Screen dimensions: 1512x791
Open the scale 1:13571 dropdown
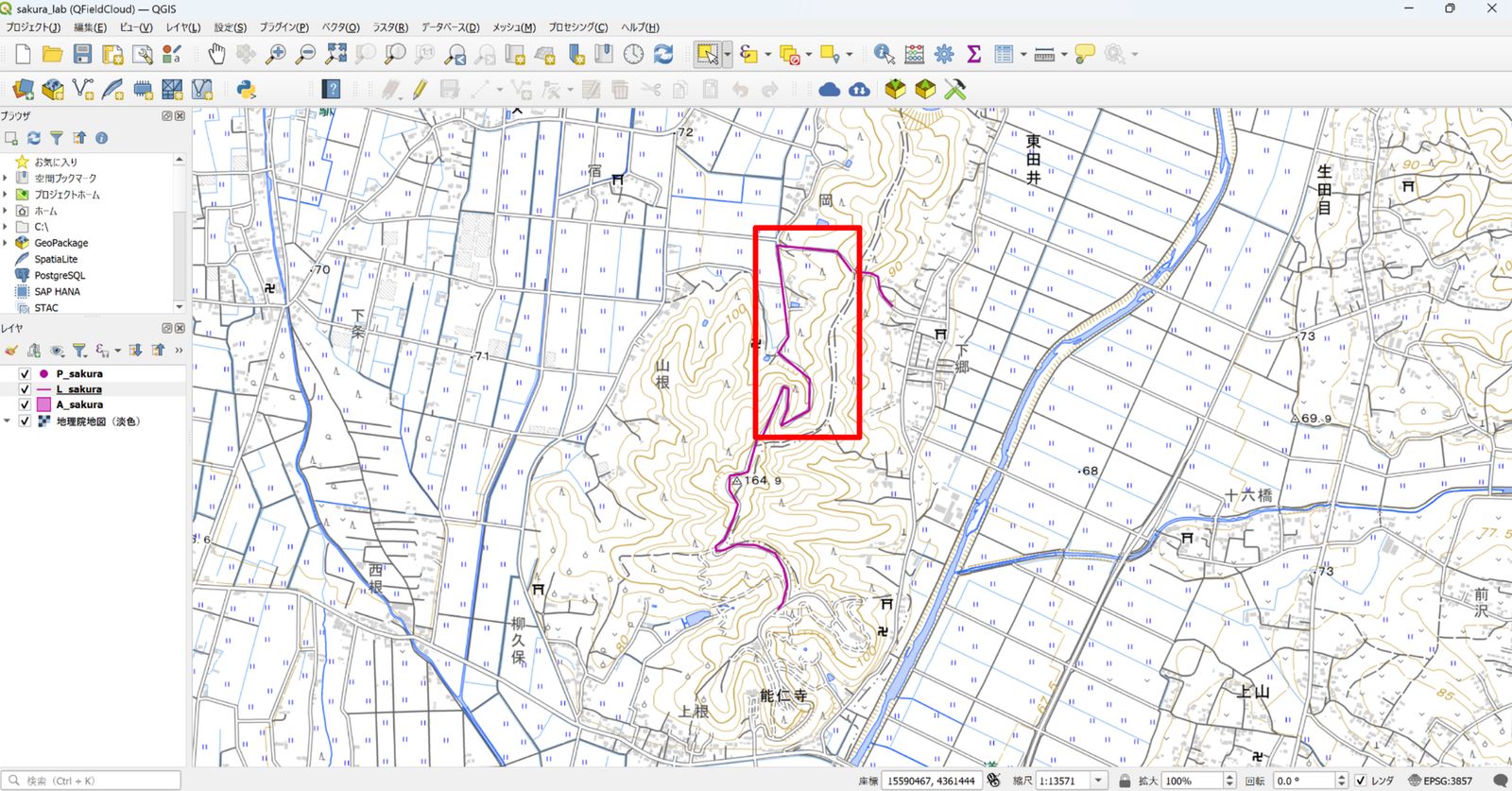pos(1098,781)
